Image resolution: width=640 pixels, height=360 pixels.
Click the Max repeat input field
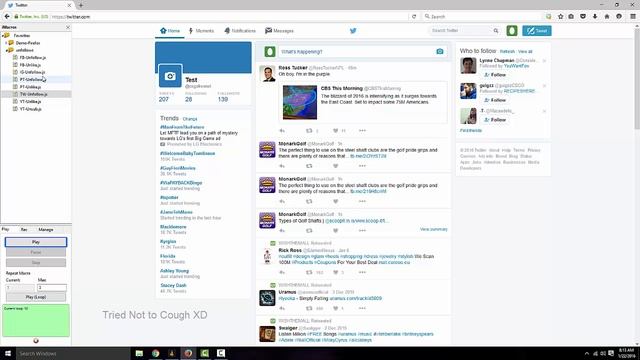click(52, 288)
